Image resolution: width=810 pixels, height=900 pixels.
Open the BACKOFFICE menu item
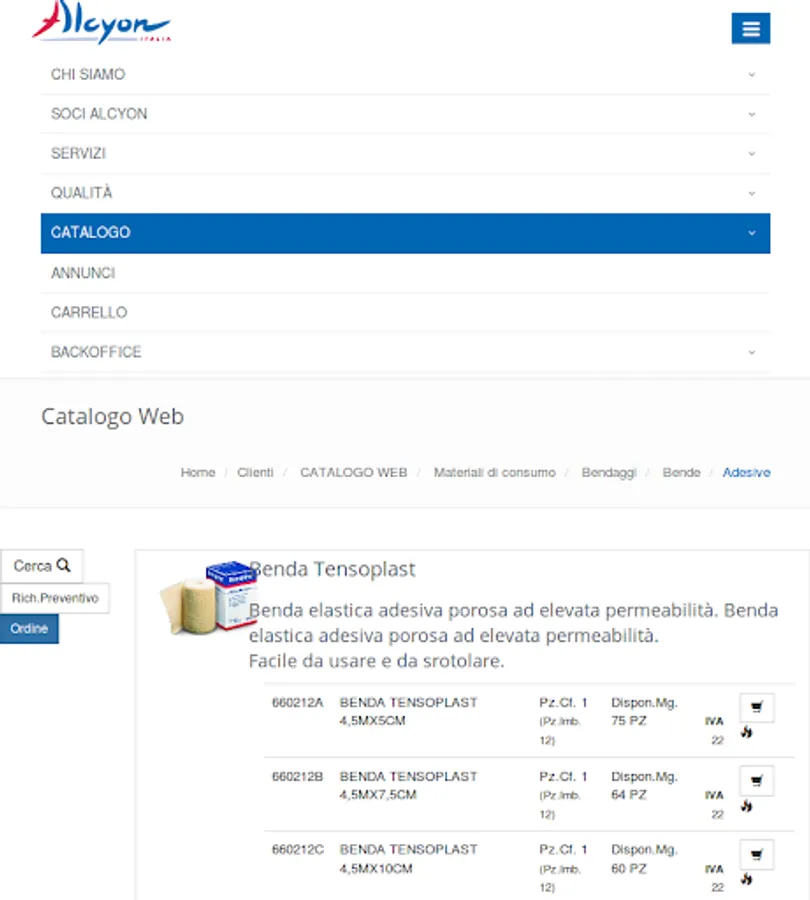[x=405, y=352]
